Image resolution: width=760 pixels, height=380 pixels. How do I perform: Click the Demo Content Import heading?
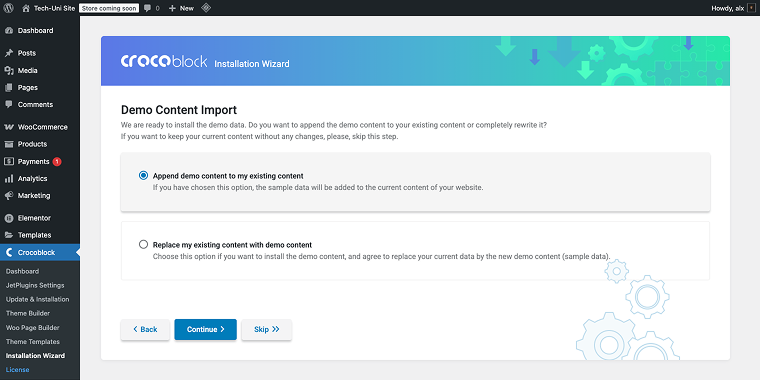coord(179,110)
